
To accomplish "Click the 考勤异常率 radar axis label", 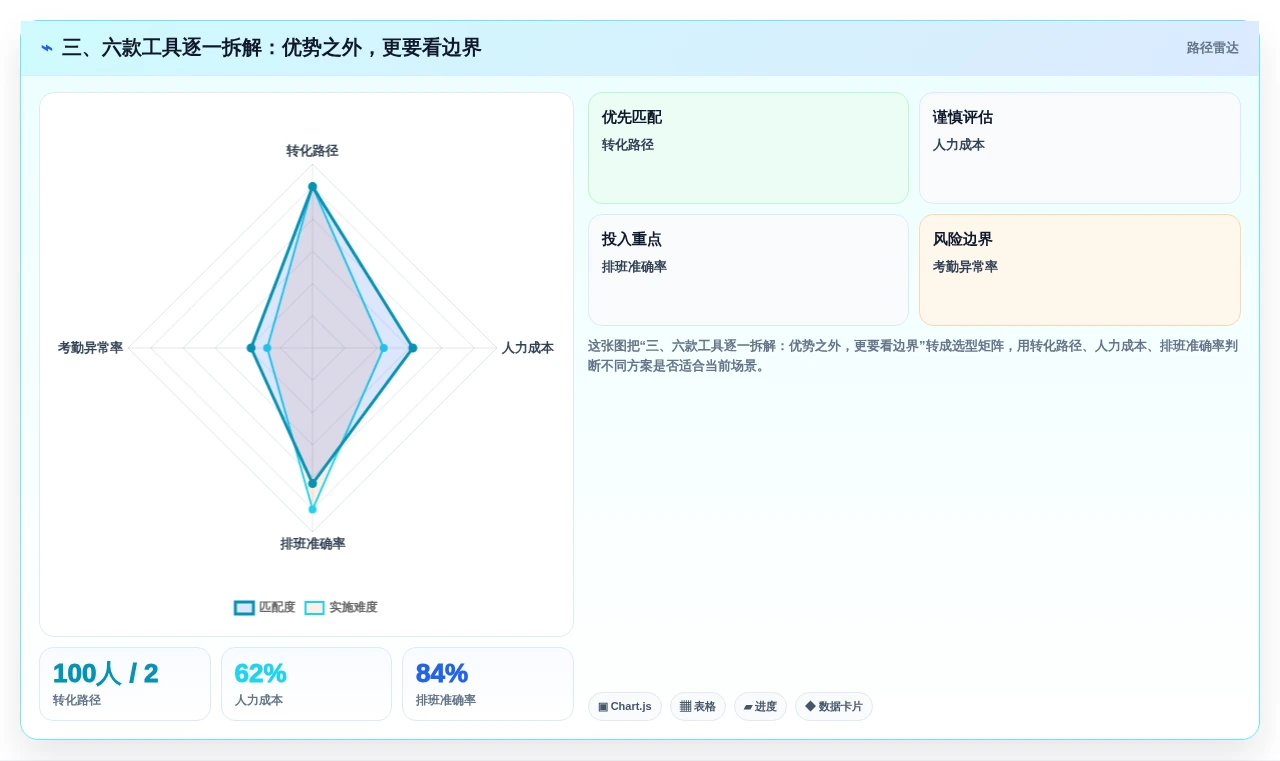I will 90,348.
